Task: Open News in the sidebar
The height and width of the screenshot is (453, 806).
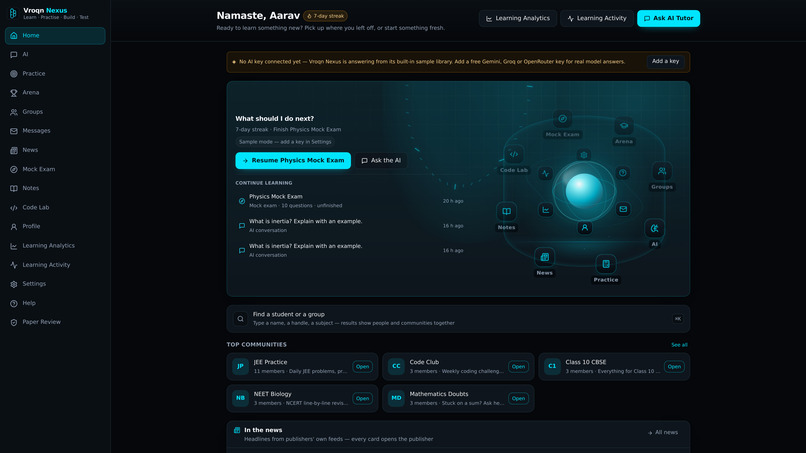Action: 55,150
